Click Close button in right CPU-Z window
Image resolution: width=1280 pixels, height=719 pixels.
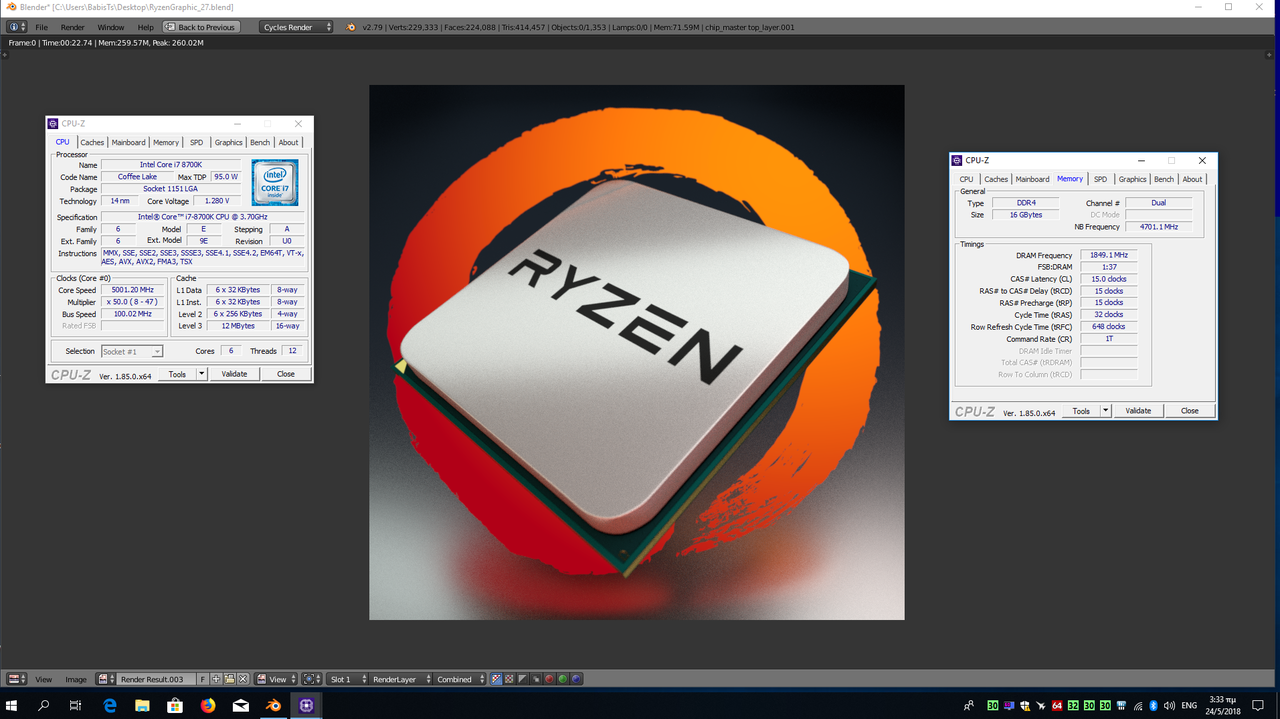click(x=1190, y=411)
